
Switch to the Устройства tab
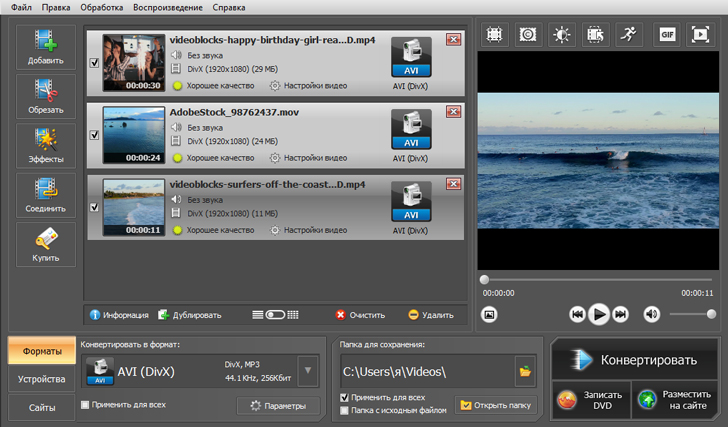click(x=41, y=380)
